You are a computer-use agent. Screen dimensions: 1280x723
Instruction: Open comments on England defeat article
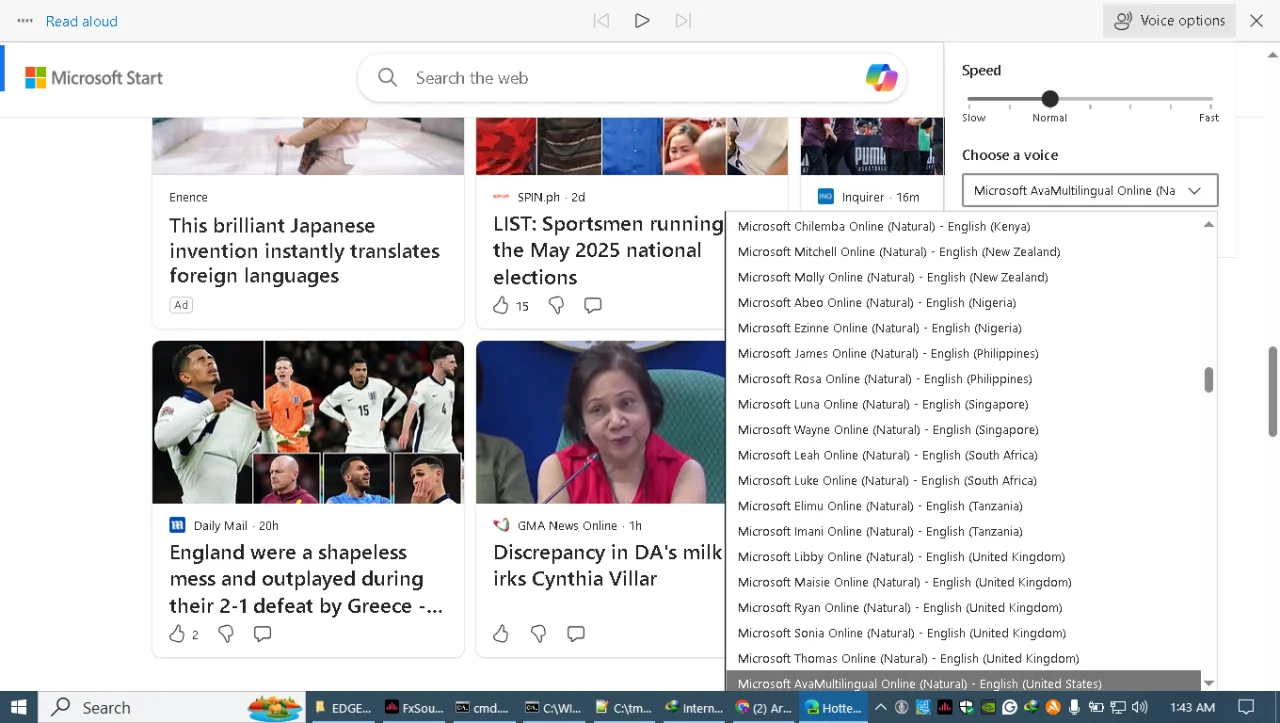[x=263, y=633]
